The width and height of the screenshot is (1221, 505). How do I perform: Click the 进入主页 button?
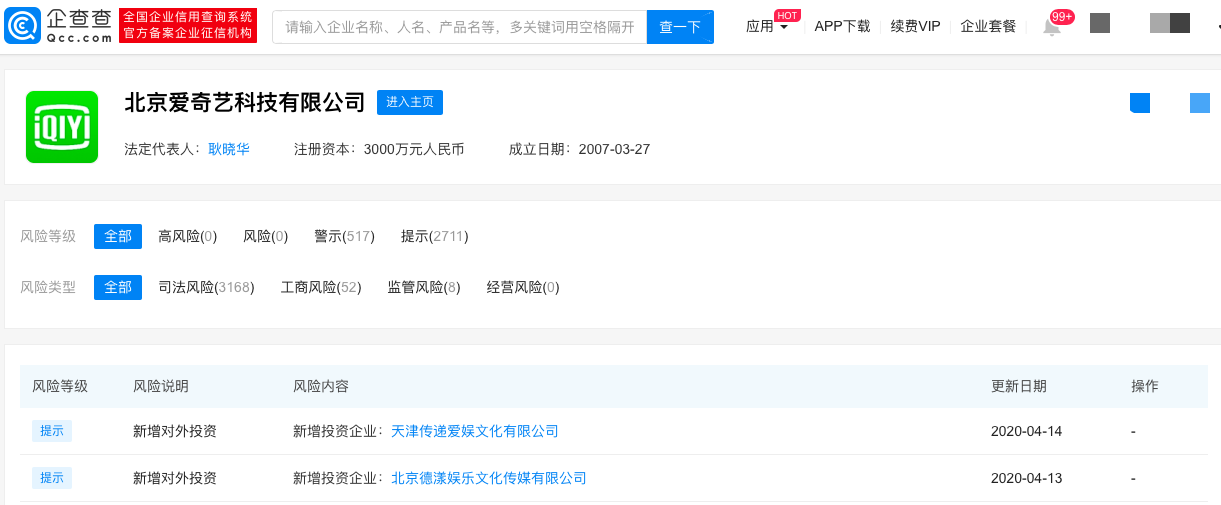point(410,102)
